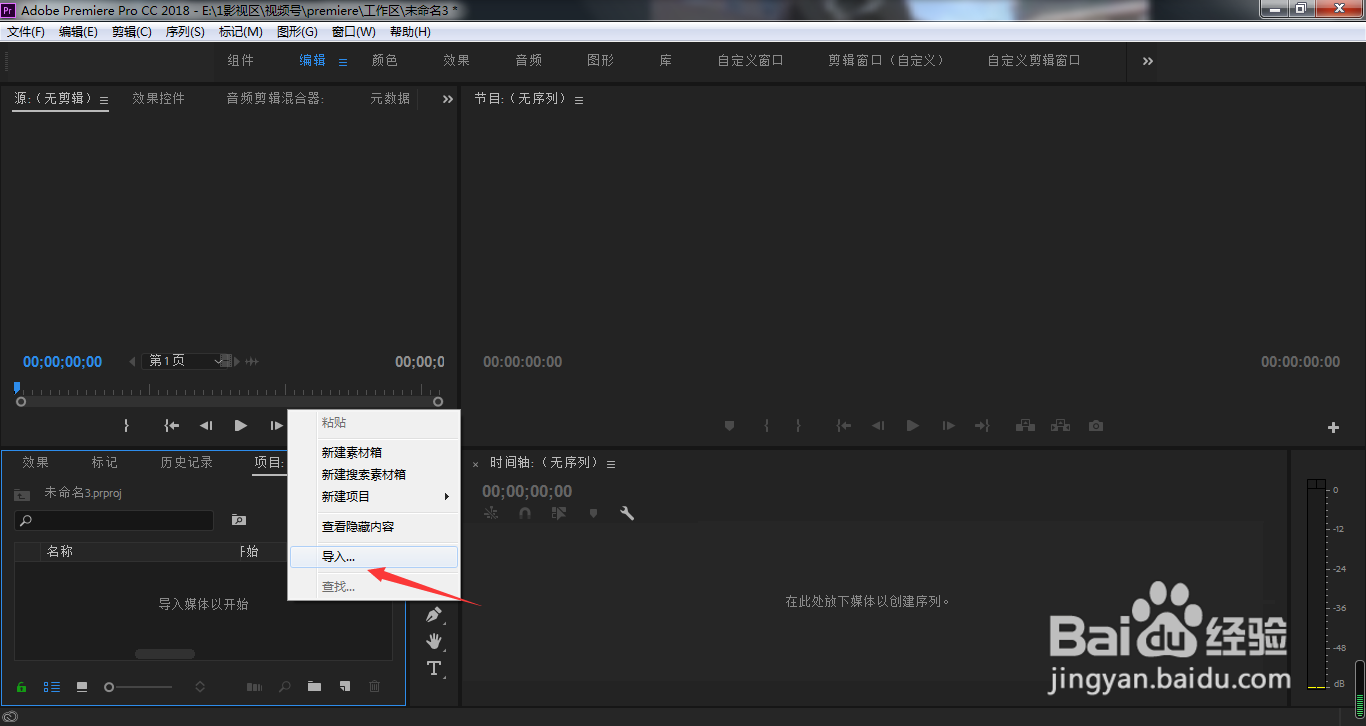The image size is (1366, 726).
Task: Show more workspaces overflow chevron
Action: [1147, 61]
